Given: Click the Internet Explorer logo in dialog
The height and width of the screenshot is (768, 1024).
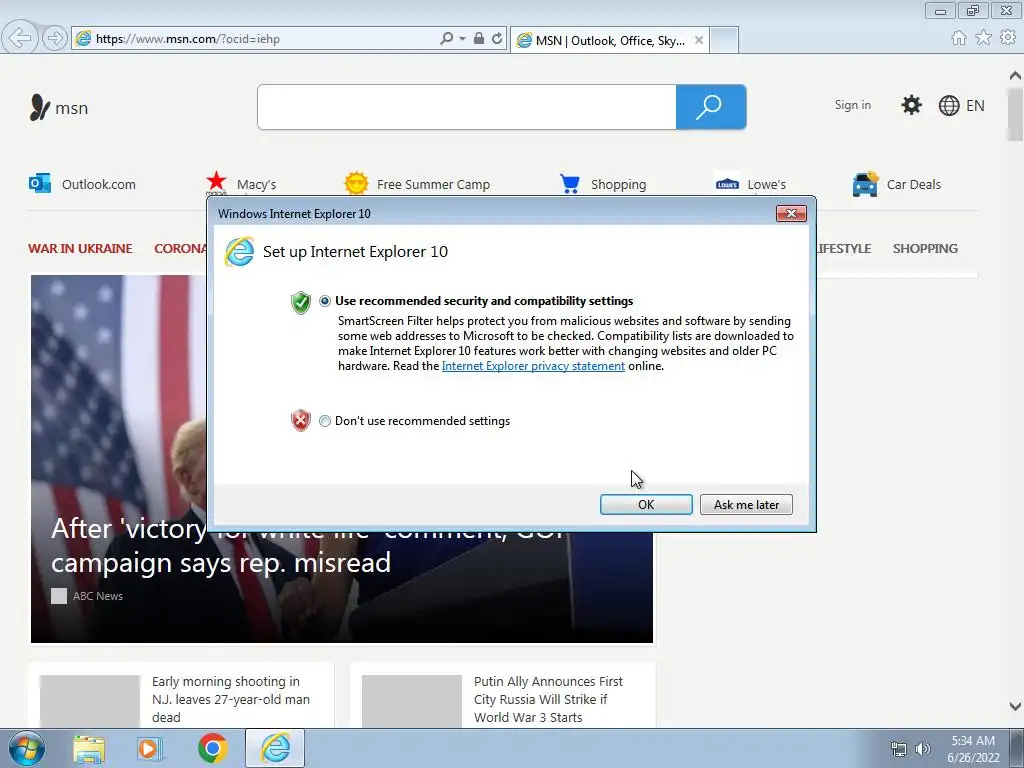Looking at the screenshot, I should 239,252.
